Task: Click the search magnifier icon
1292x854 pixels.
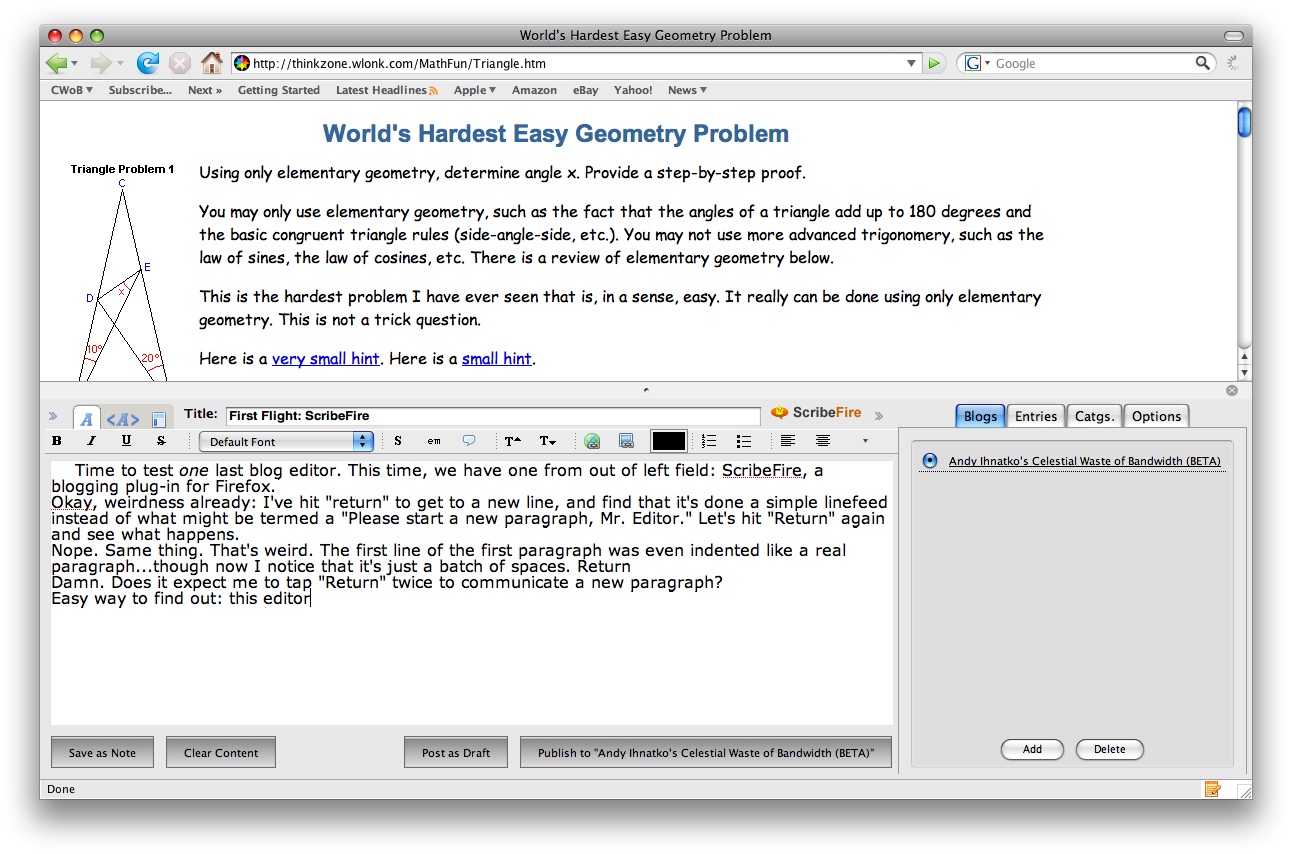Action: 1203,63
